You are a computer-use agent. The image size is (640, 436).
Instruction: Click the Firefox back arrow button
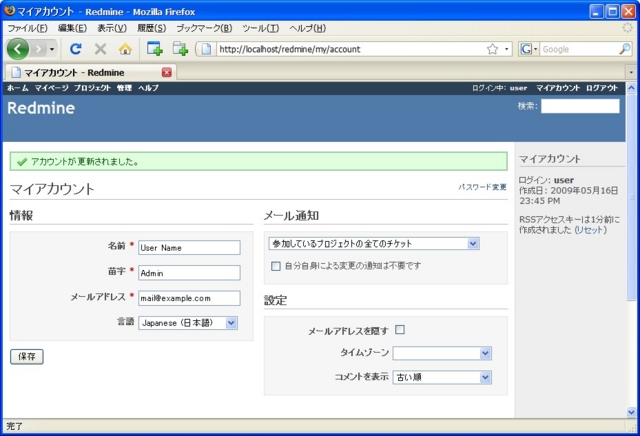(x=18, y=49)
